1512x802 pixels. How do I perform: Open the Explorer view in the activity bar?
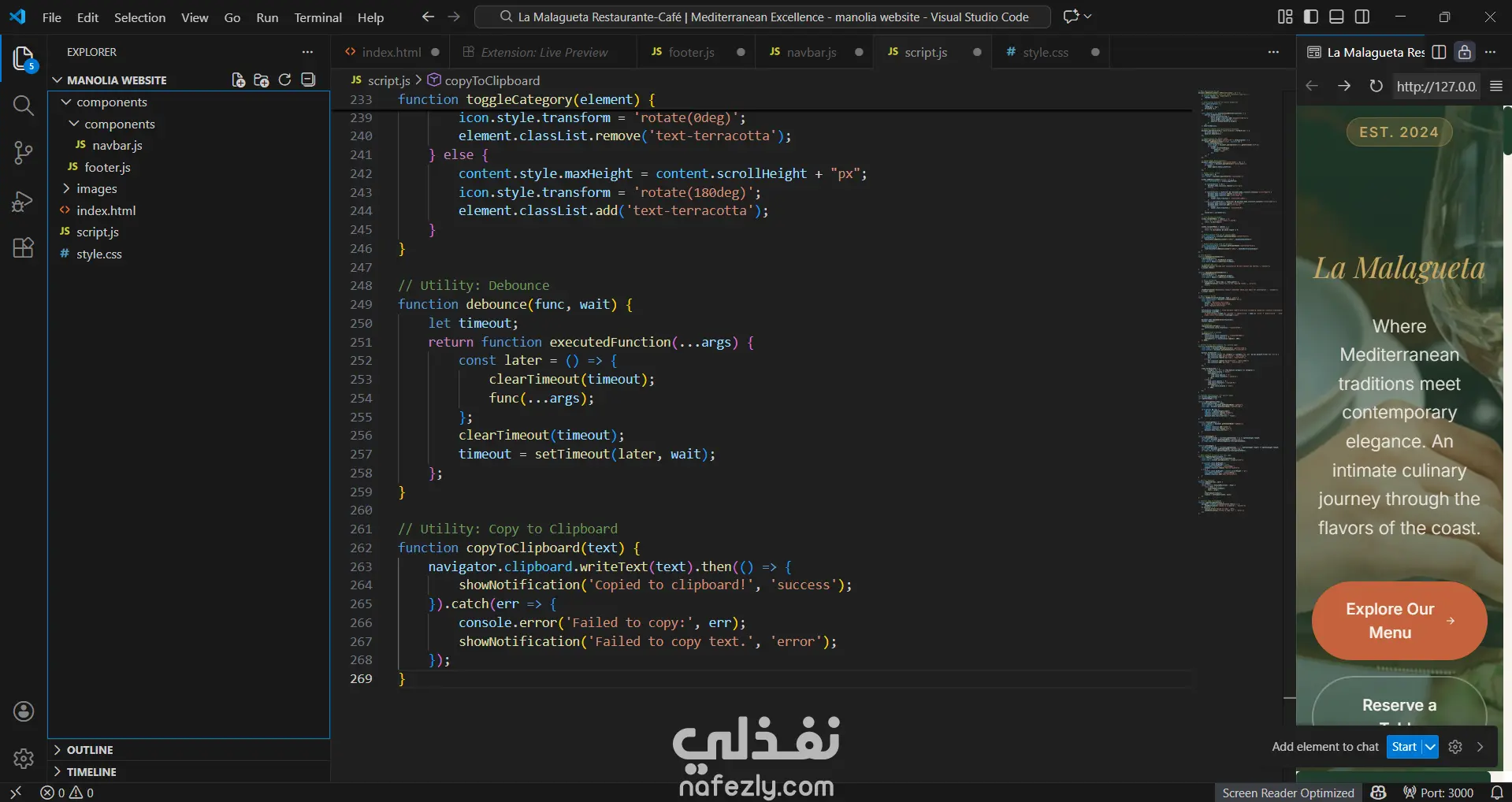(x=24, y=59)
